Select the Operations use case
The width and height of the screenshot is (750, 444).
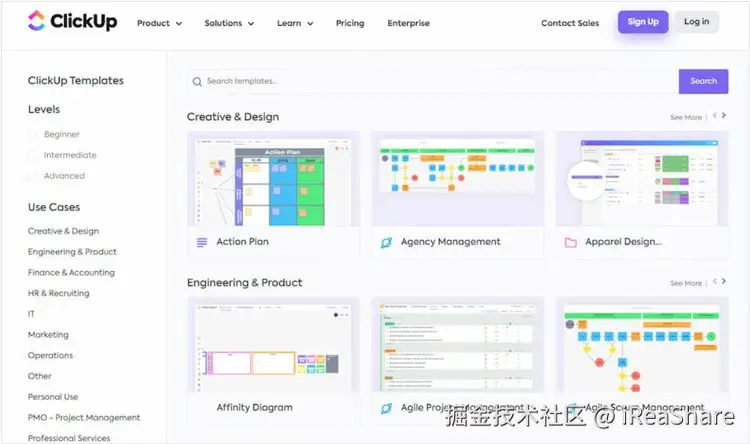point(50,355)
